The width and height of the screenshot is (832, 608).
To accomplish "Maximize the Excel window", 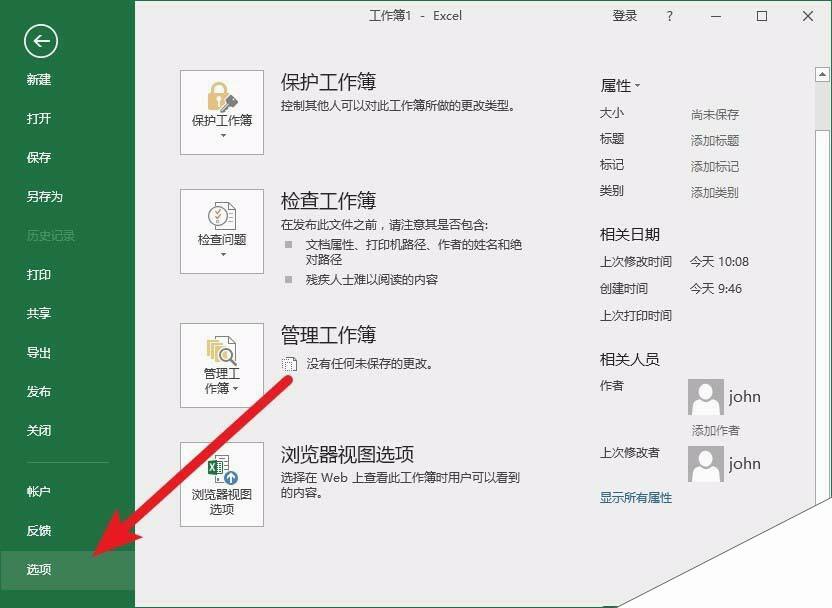I will point(762,16).
